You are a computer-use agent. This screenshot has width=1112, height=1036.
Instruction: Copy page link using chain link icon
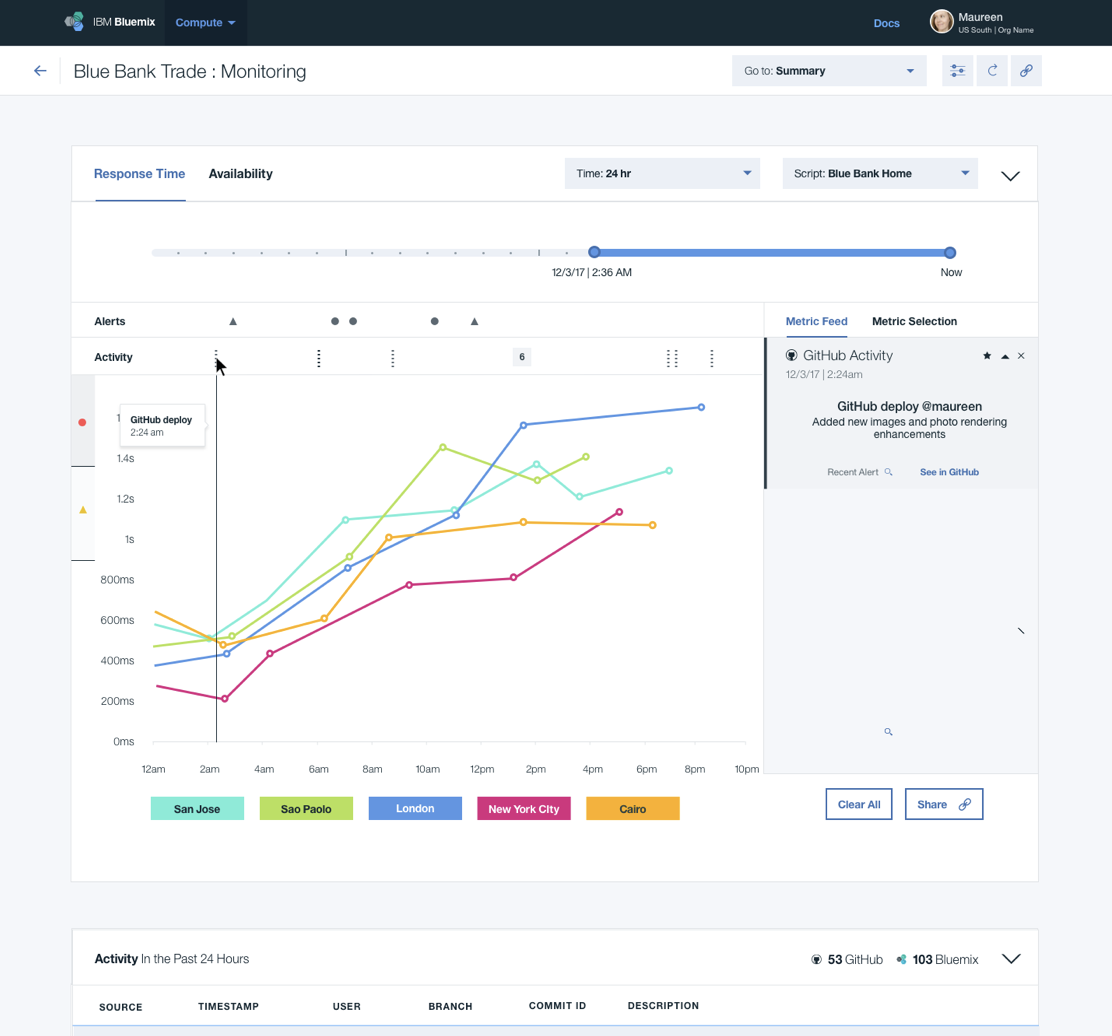[x=1026, y=71]
